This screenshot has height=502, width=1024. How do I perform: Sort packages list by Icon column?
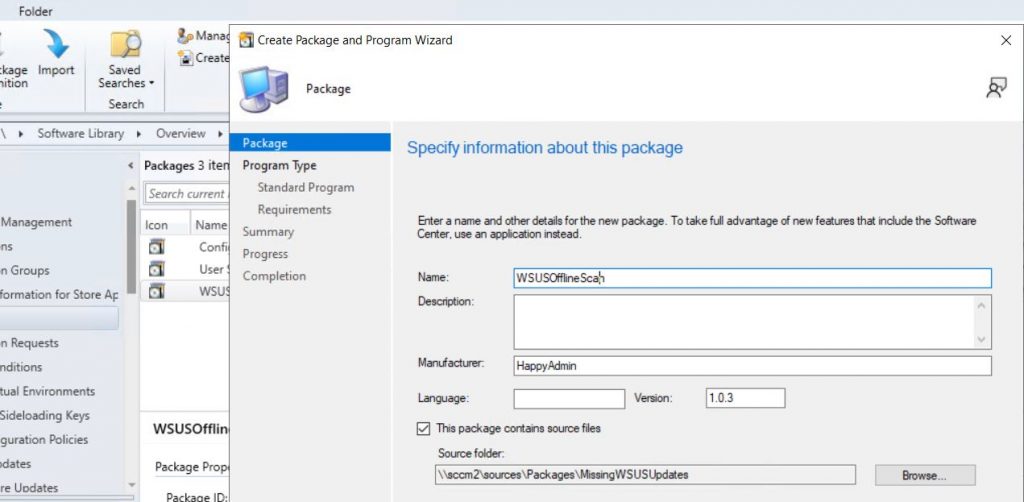coord(157,225)
